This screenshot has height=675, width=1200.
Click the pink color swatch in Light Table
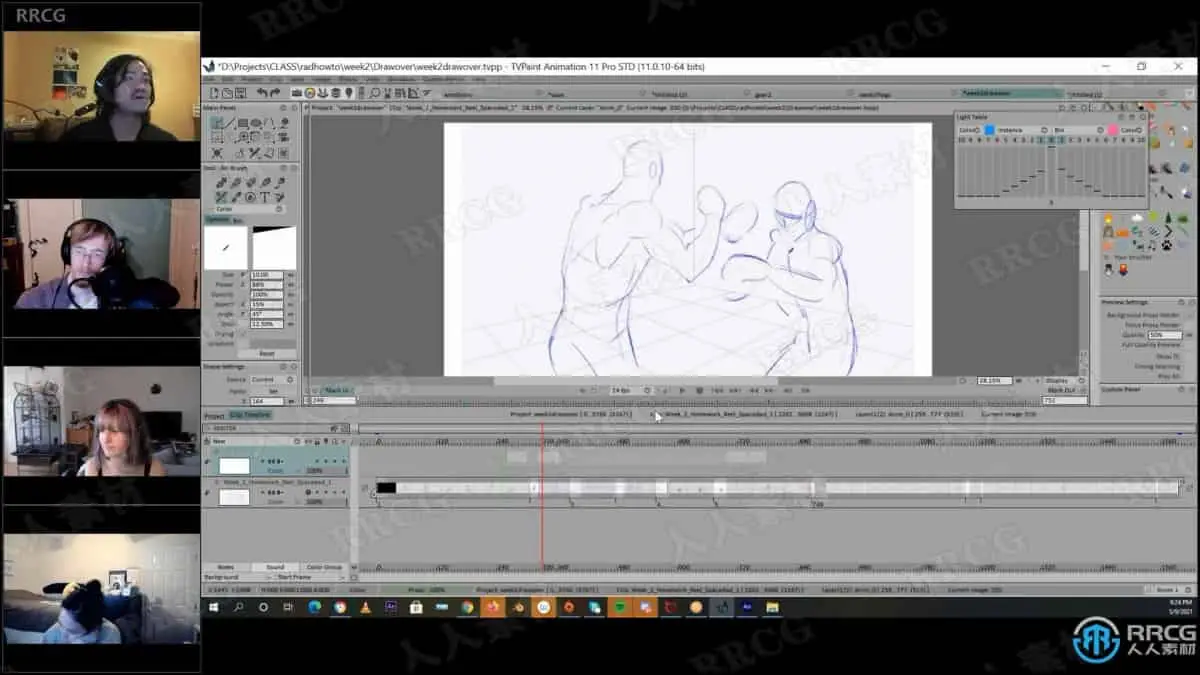1112,130
